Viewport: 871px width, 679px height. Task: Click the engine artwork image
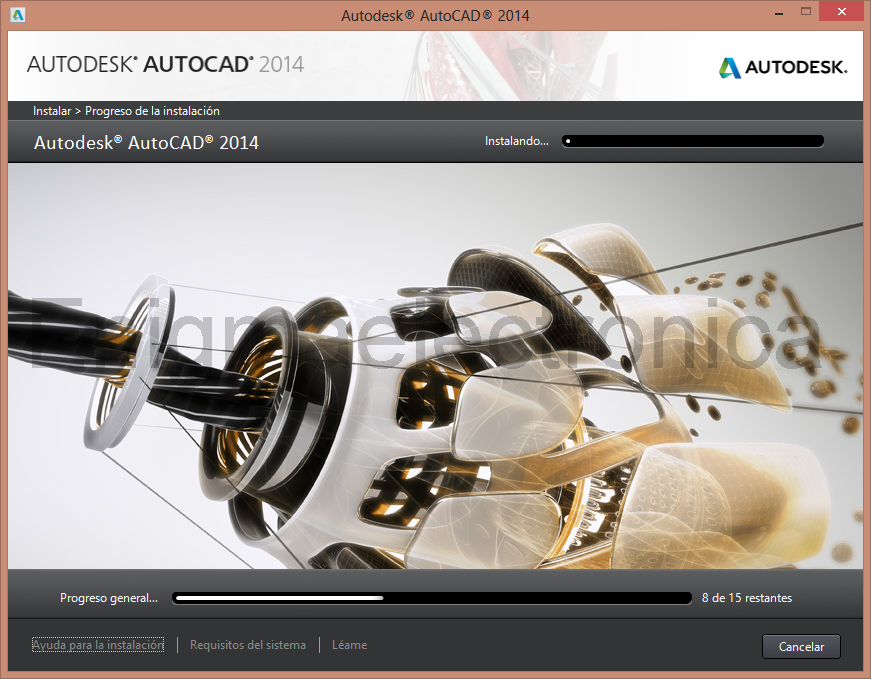(x=436, y=366)
